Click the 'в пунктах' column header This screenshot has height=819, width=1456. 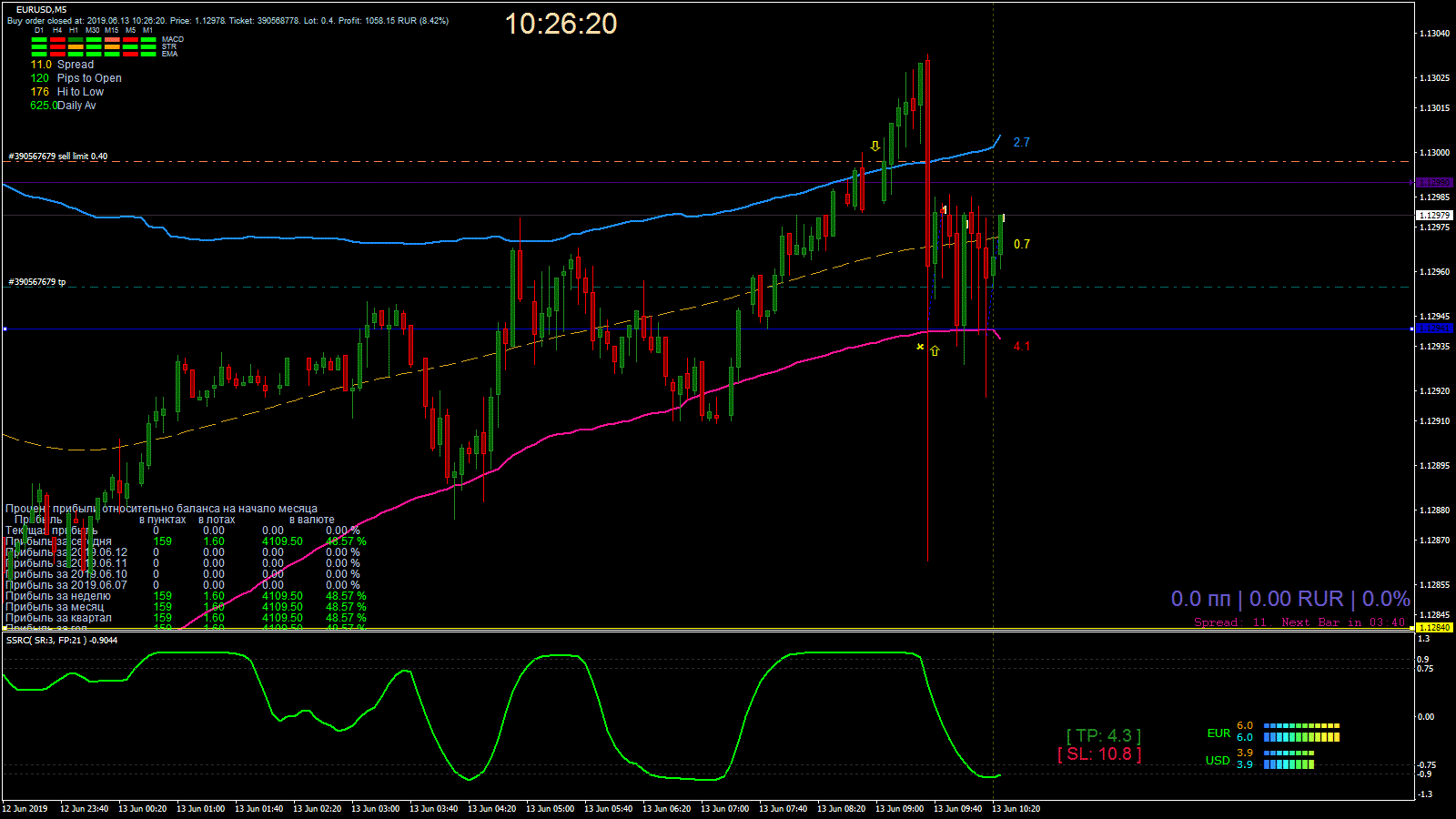tap(162, 520)
